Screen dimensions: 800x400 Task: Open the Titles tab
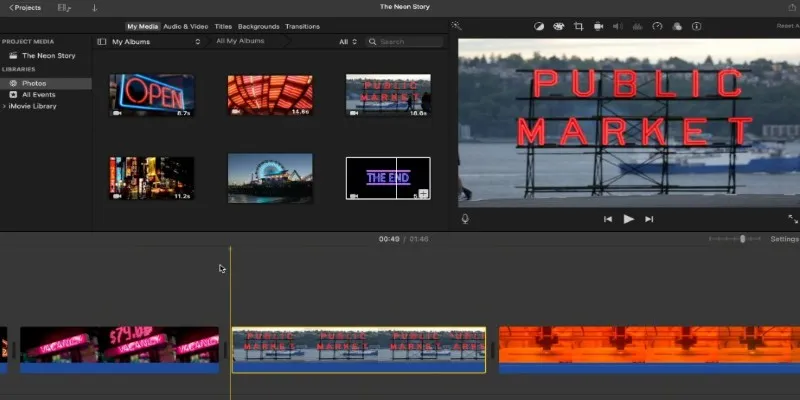click(x=223, y=27)
